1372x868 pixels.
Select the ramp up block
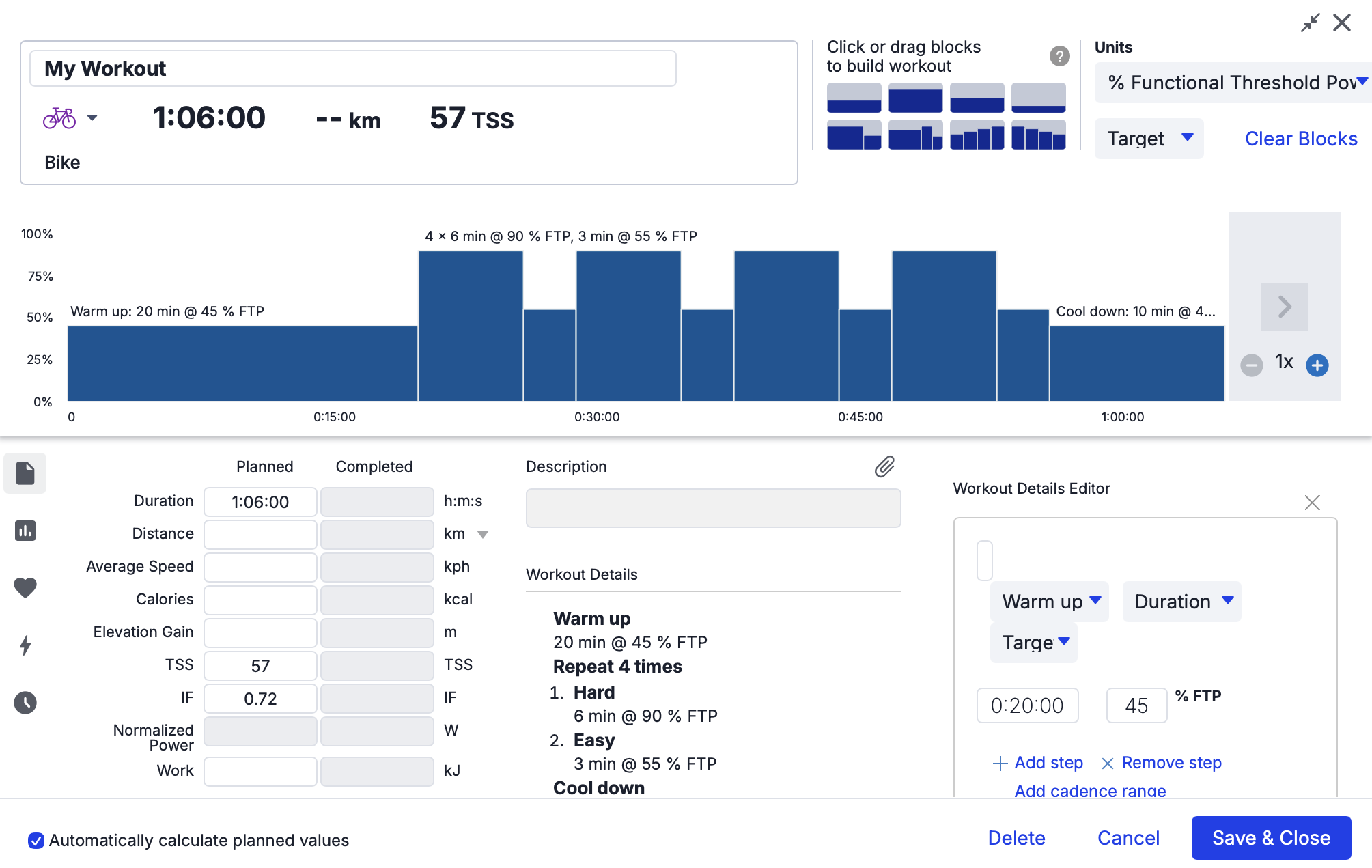point(977,135)
